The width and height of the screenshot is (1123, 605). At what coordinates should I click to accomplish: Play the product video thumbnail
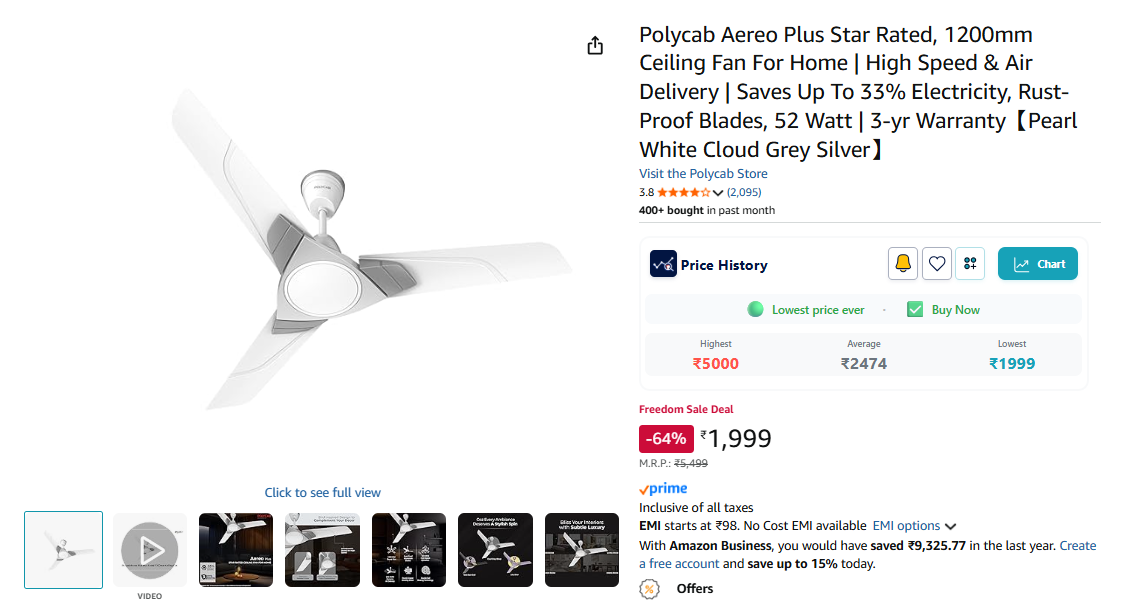(x=150, y=549)
